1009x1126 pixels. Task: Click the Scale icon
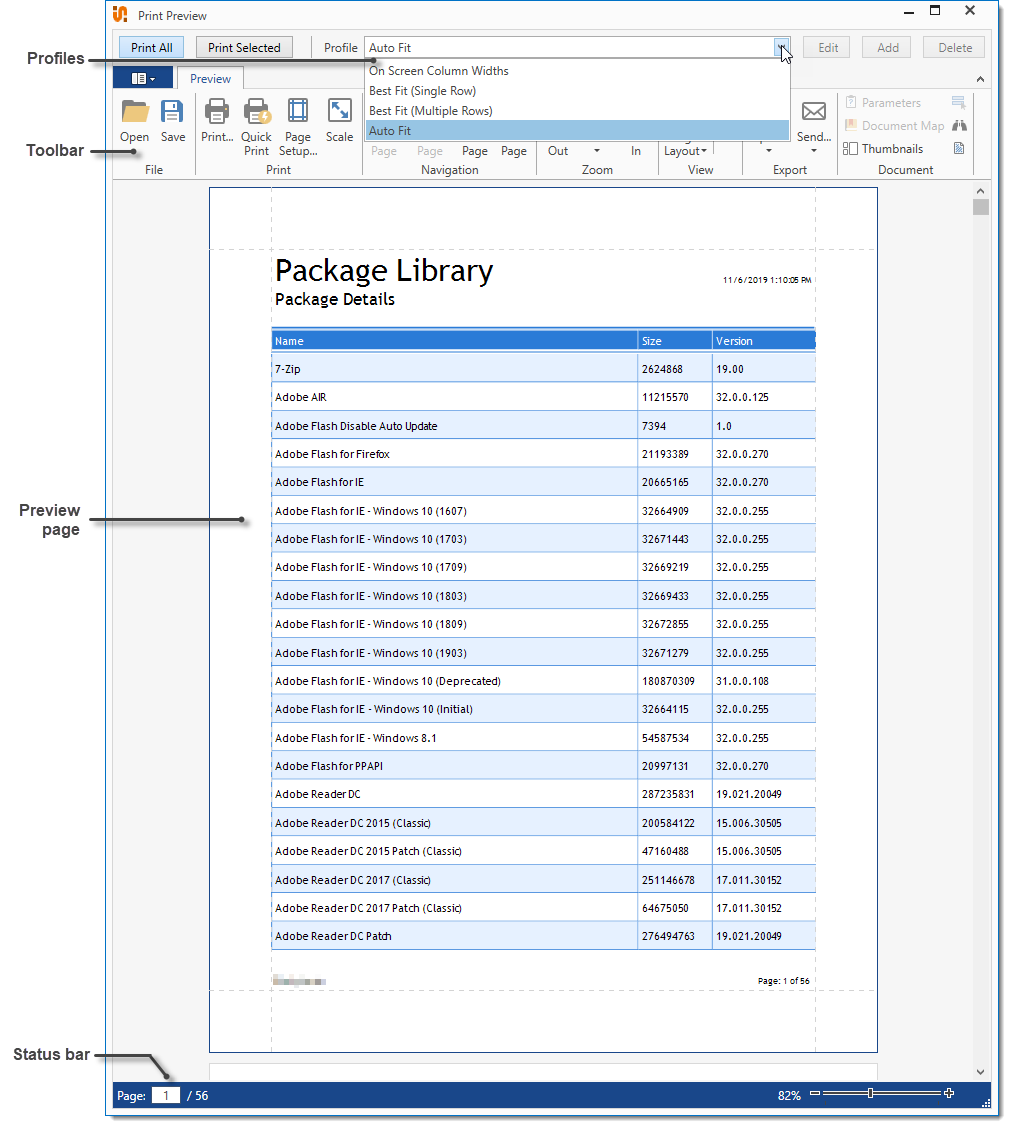tap(339, 112)
